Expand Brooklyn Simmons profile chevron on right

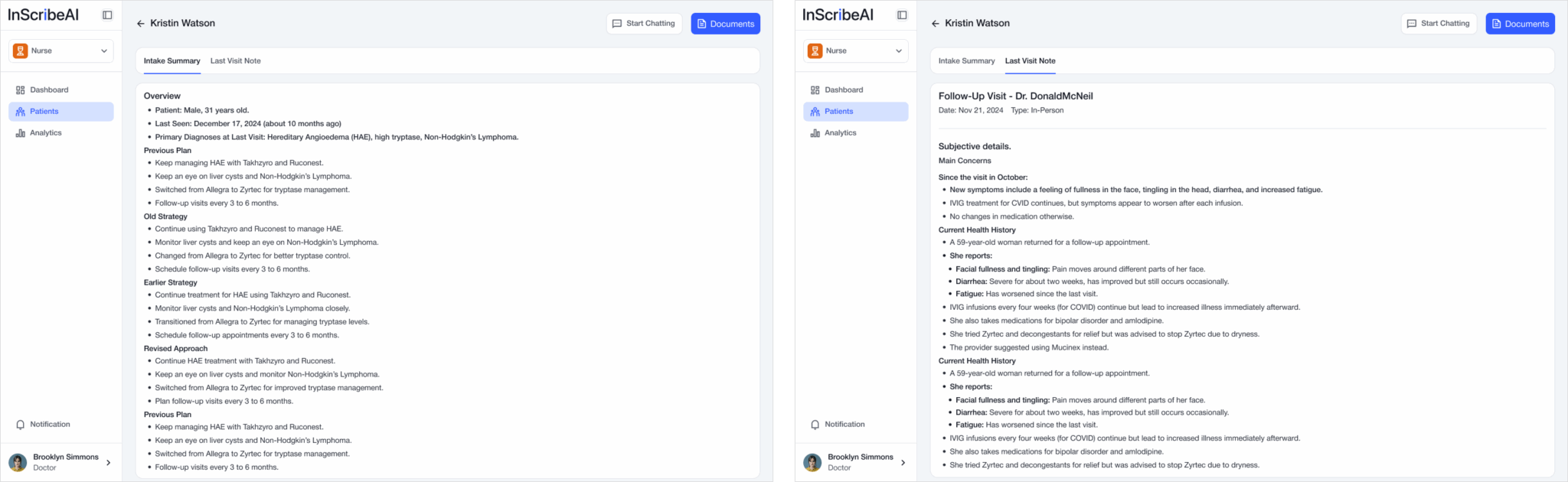click(x=903, y=462)
